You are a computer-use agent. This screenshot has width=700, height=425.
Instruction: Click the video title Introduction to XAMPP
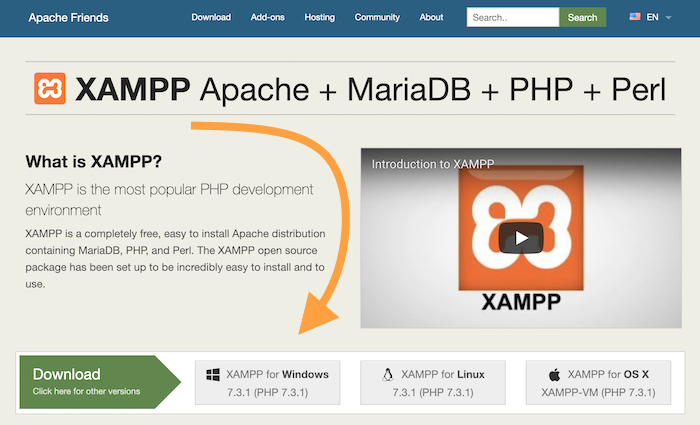(433, 164)
